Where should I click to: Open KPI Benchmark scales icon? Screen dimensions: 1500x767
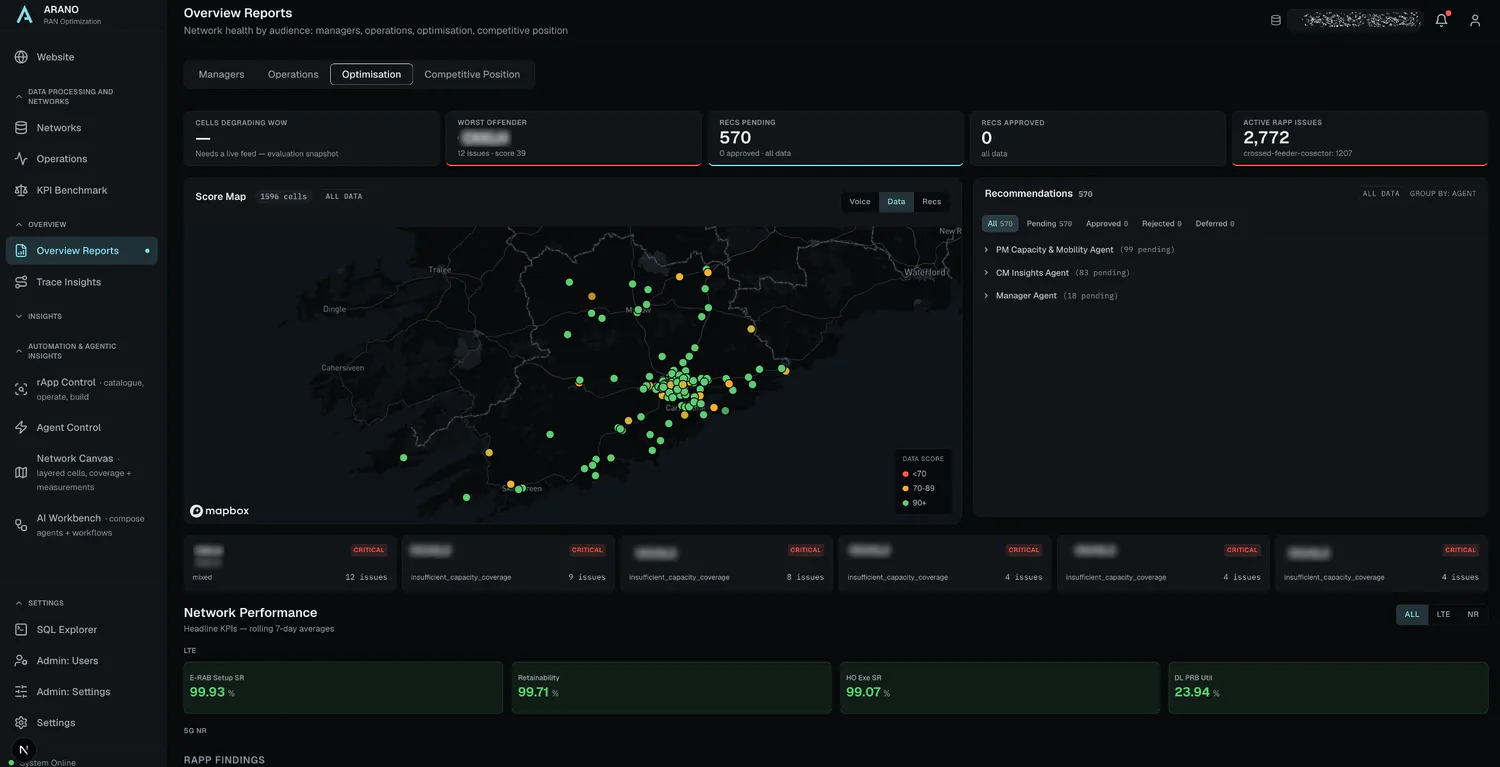[x=21, y=190]
